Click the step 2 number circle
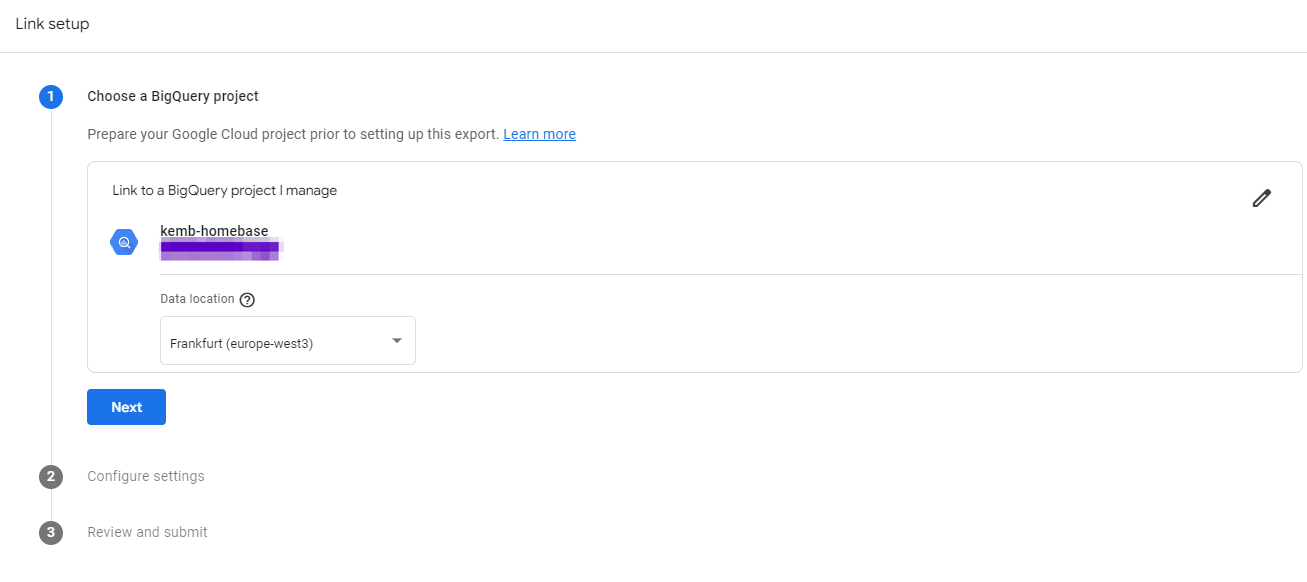Screen dimensions: 1307x582 click(x=51, y=477)
